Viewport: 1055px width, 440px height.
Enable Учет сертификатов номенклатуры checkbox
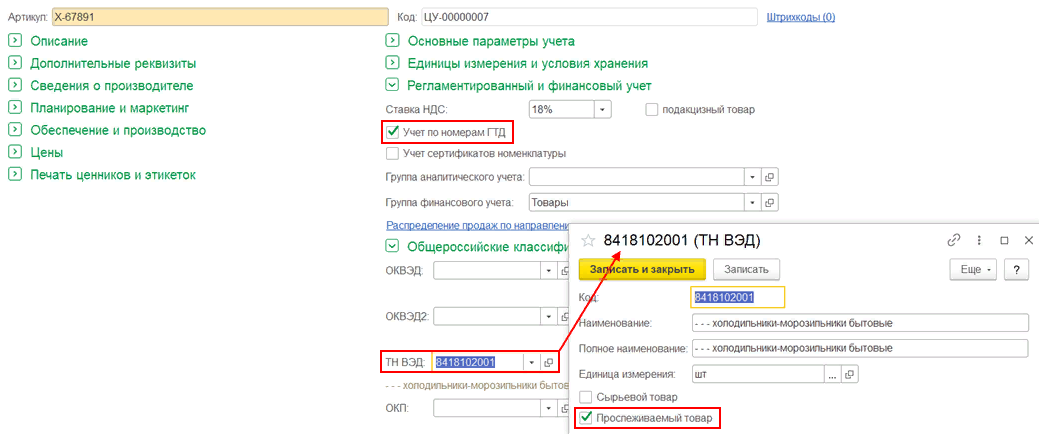[392, 154]
